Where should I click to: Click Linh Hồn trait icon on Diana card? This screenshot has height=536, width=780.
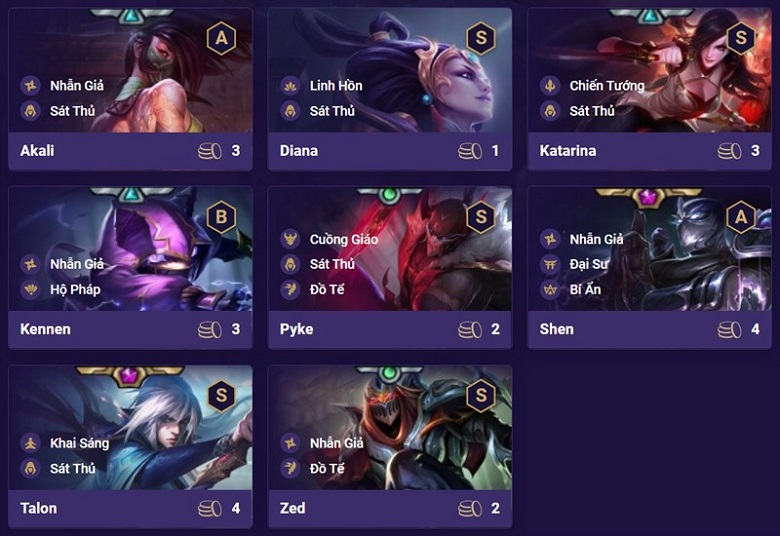[290, 86]
